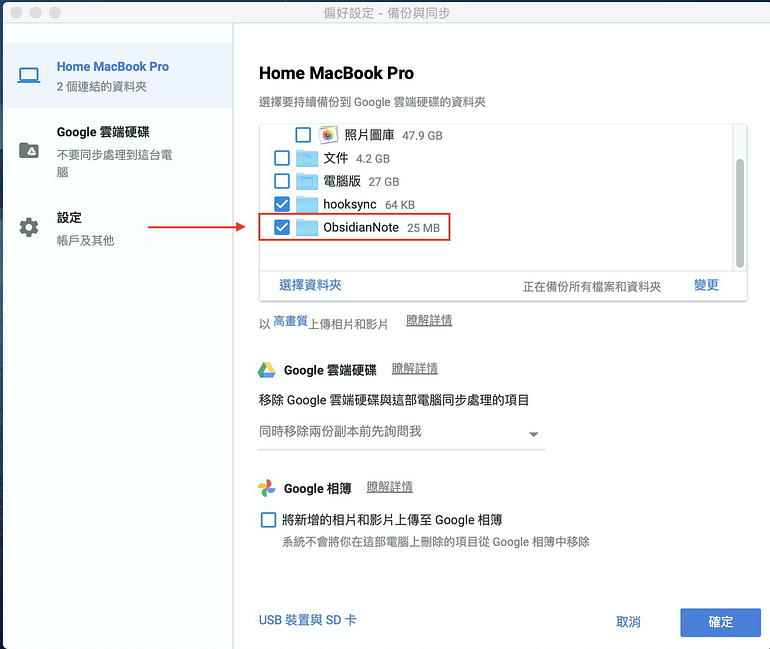Click the 64 KB size text
770x649 pixels.
[x=400, y=205]
